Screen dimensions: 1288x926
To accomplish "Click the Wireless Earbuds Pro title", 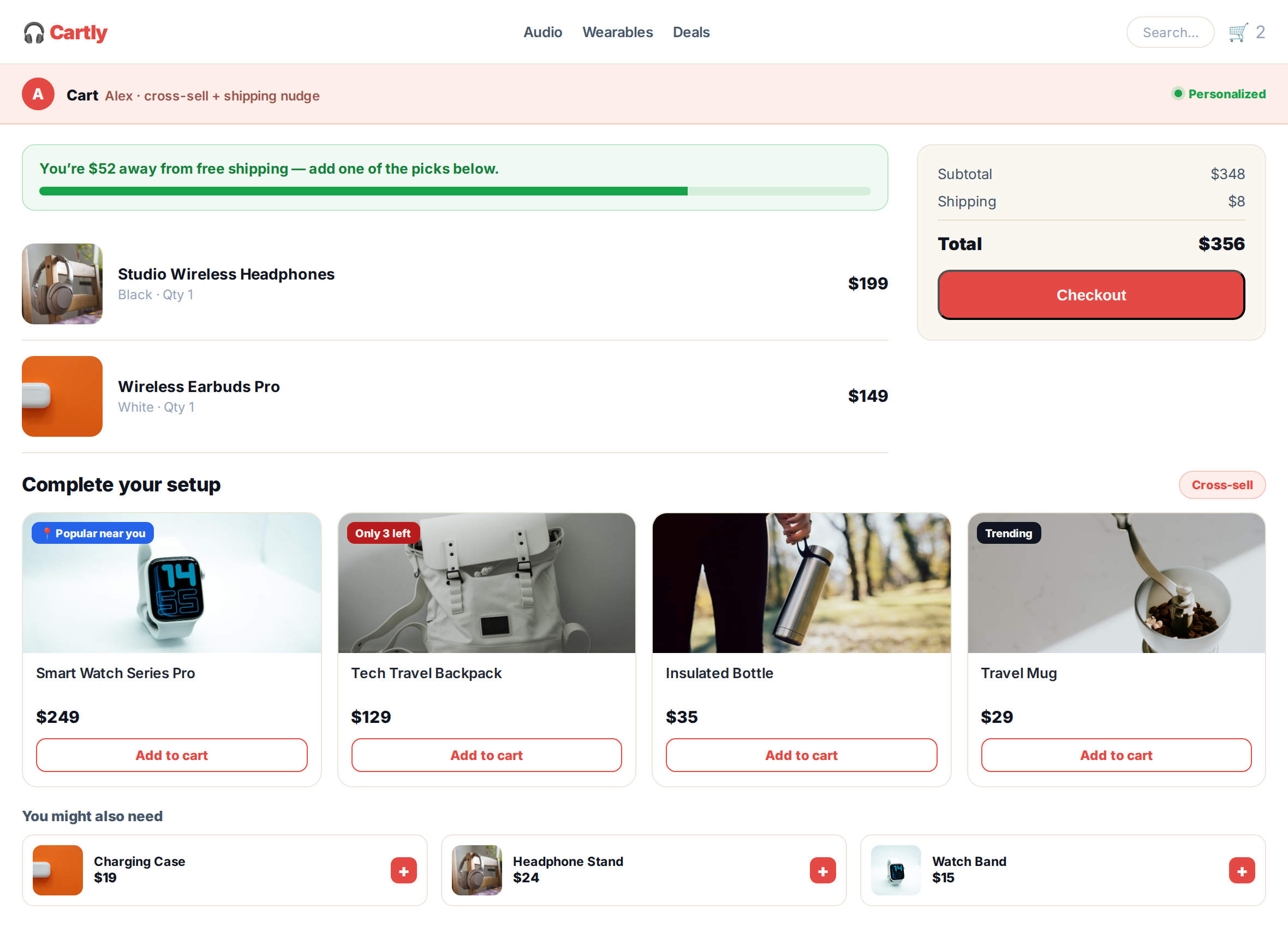I will coord(199,387).
